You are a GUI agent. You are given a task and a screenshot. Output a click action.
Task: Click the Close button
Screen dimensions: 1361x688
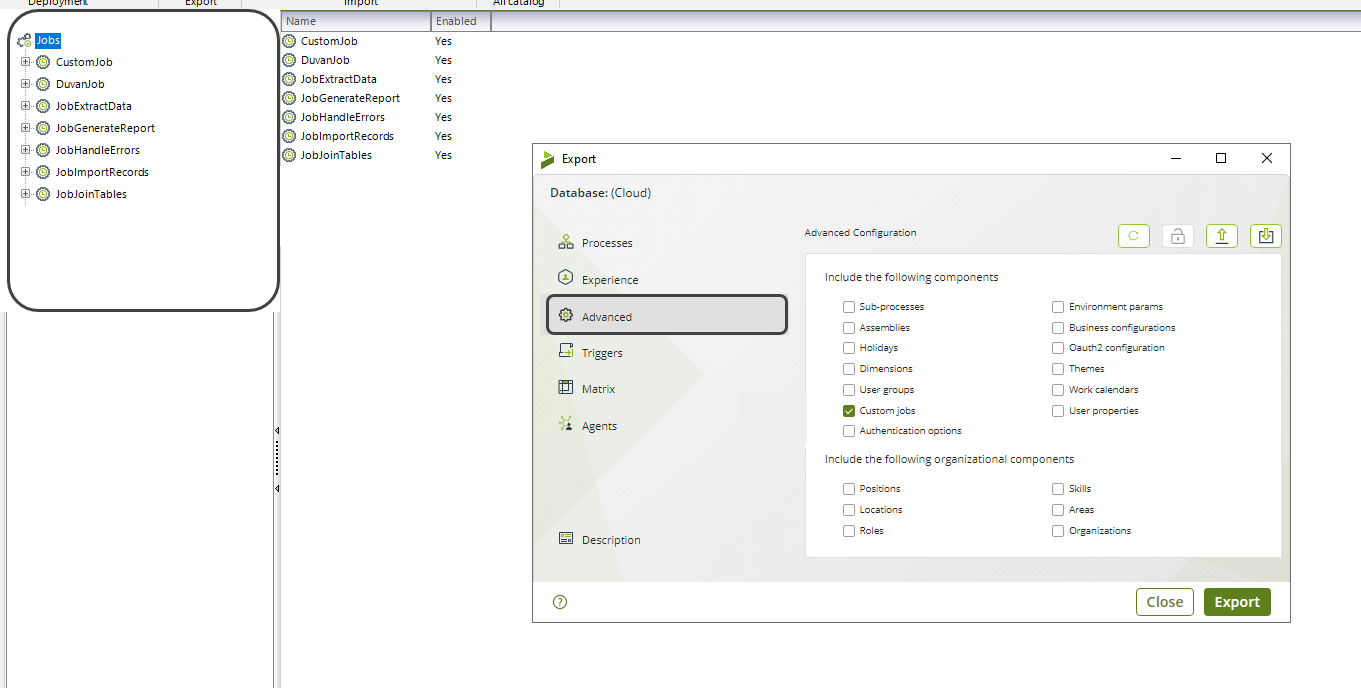coord(1164,602)
